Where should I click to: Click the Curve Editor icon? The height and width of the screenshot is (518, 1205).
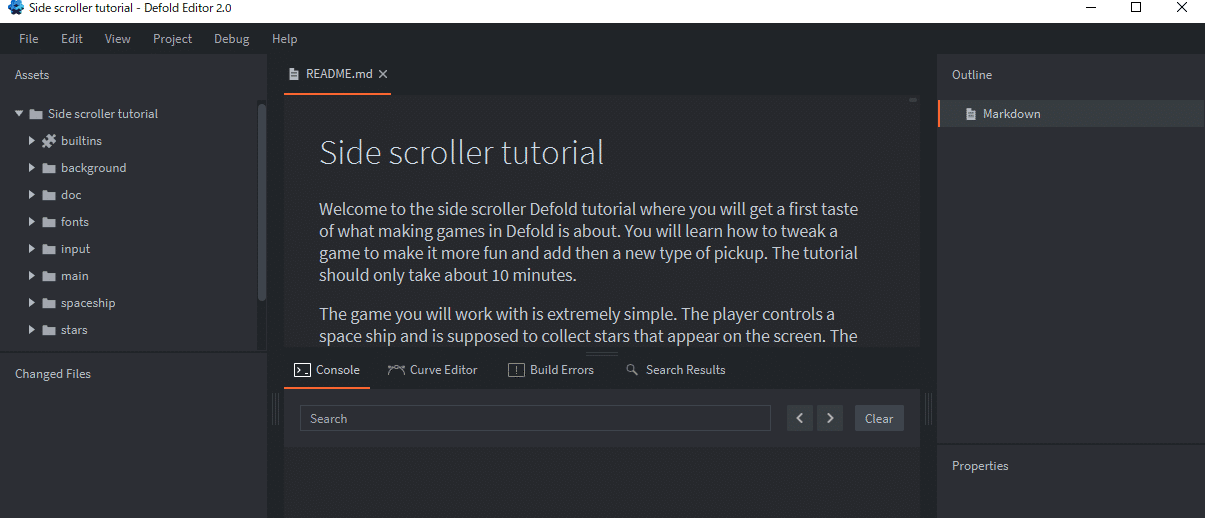(396, 370)
